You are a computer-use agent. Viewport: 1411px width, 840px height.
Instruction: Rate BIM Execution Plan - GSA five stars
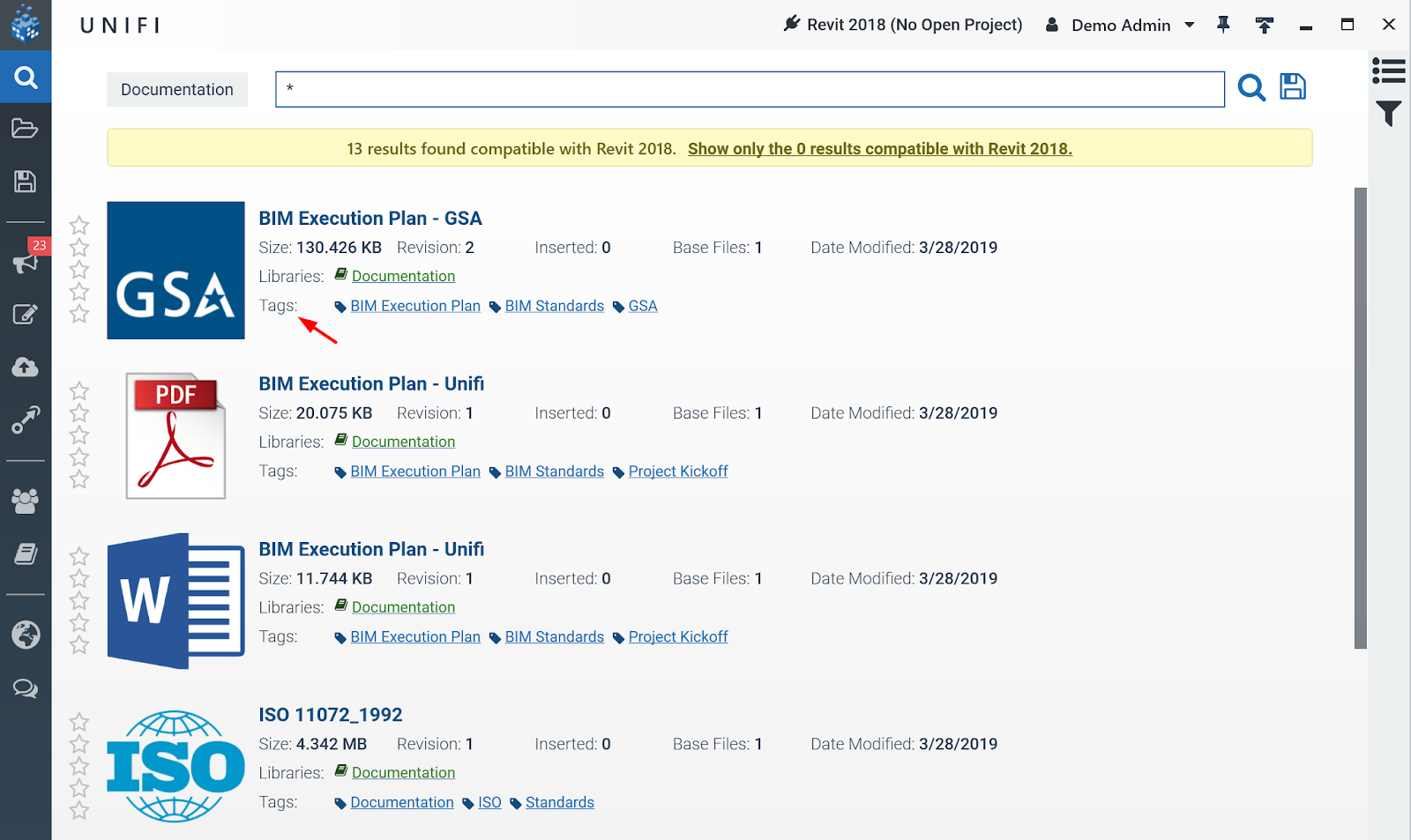click(x=79, y=314)
